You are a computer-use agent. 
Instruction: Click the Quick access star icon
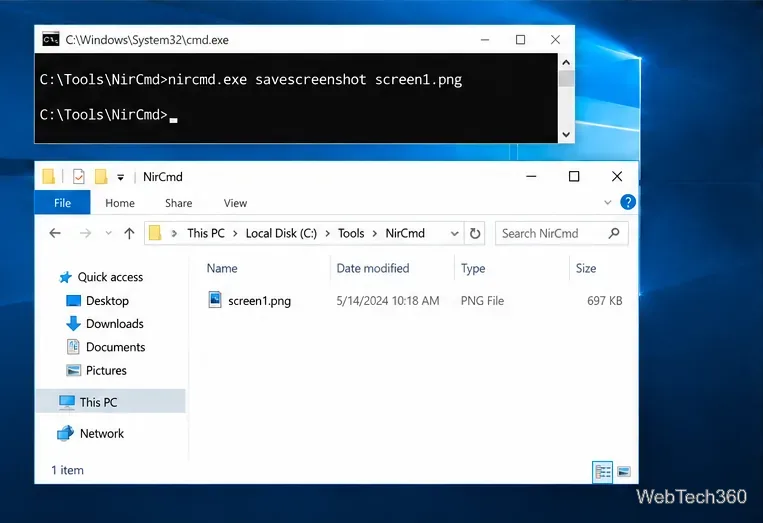coord(66,277)
